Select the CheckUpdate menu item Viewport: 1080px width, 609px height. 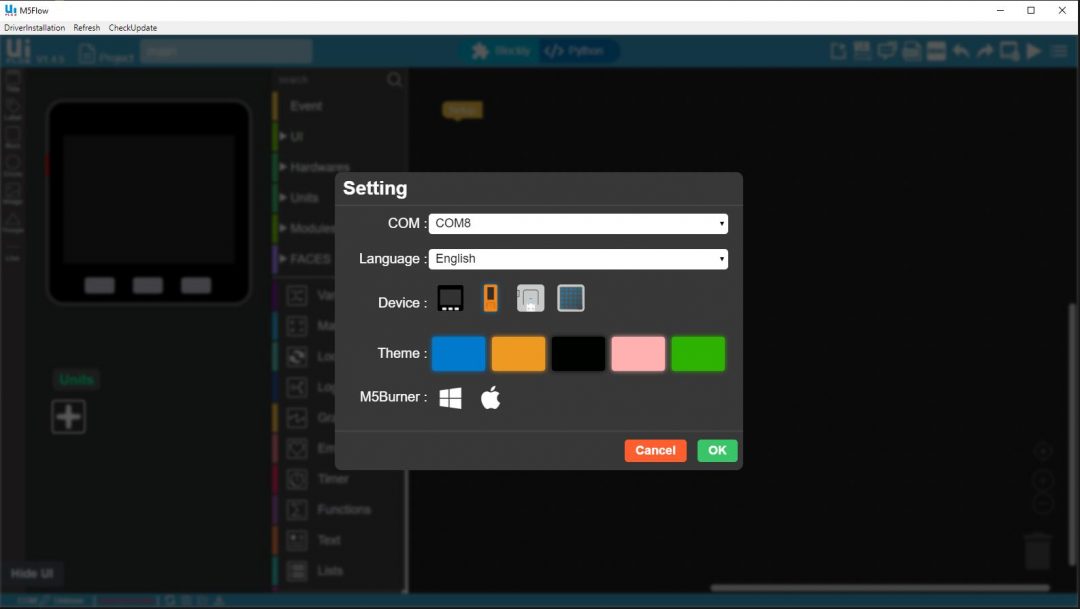(133, 28)
